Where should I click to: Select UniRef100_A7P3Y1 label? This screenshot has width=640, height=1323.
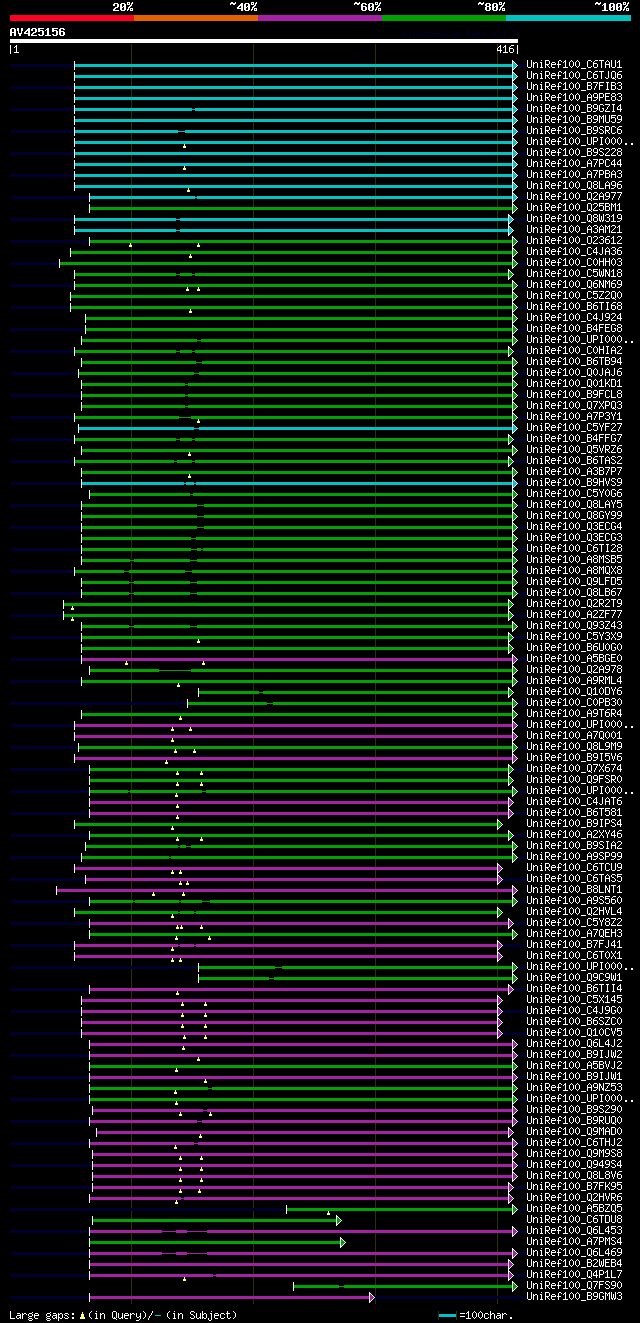tap(574, 416)
